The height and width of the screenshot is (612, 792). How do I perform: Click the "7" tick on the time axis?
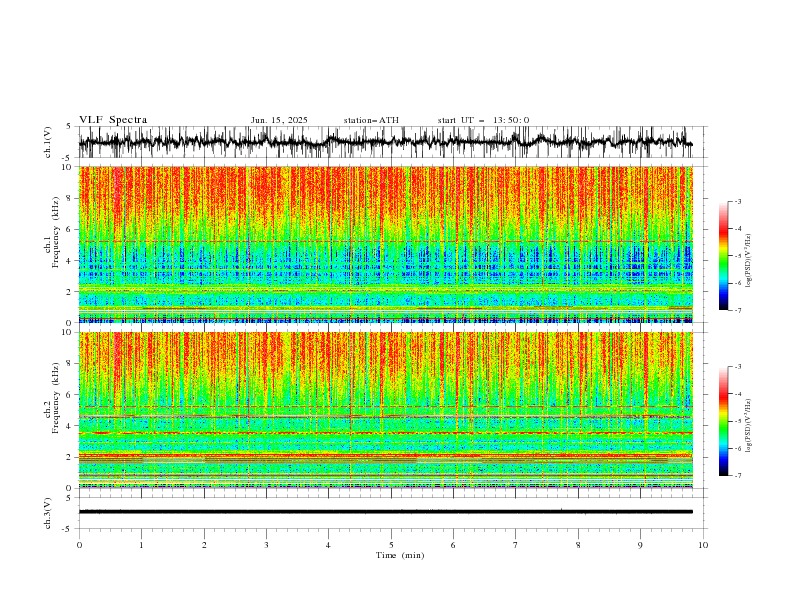[516, 545]
